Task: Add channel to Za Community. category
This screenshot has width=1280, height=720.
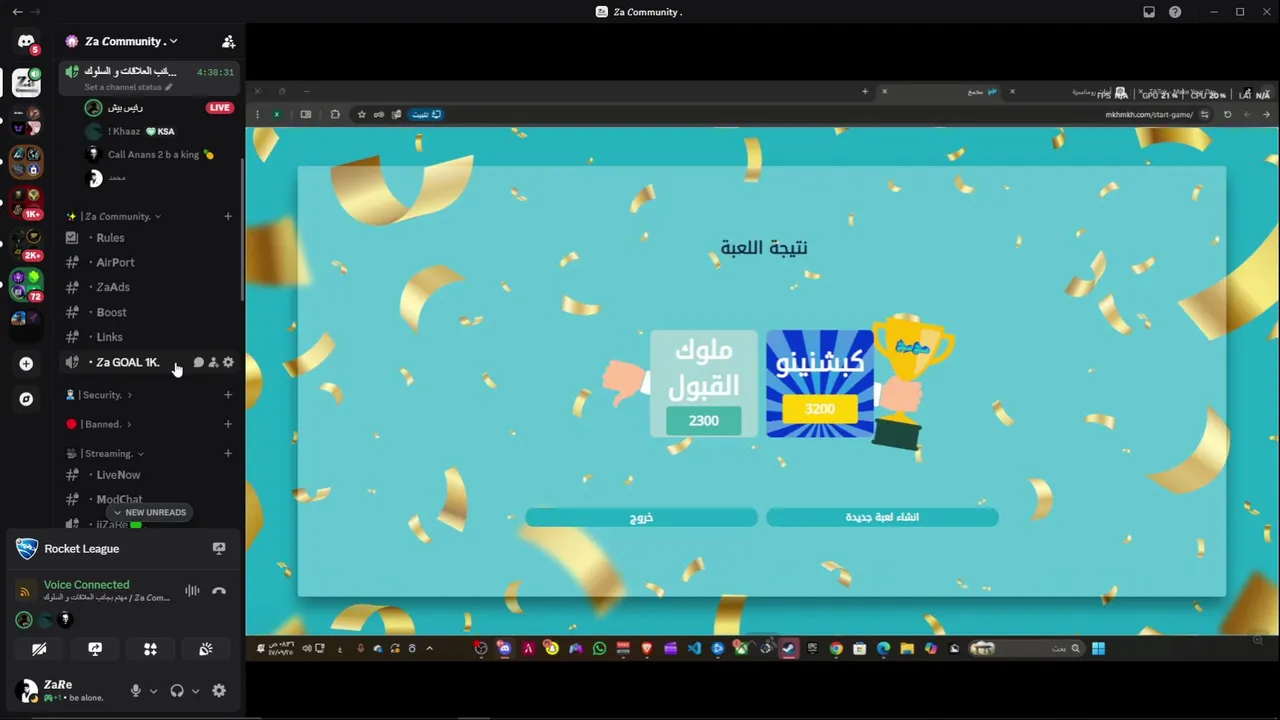Action: click(x=228, y=216)
